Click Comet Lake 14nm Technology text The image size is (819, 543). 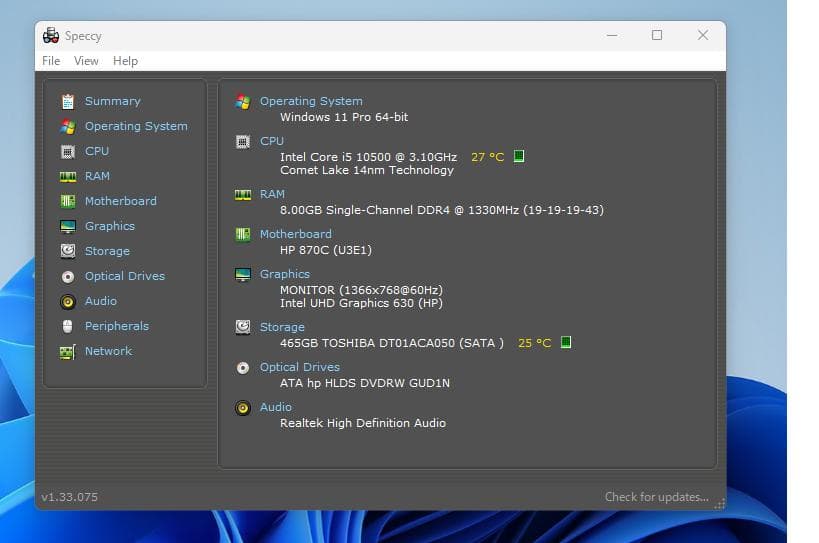[x=367, y=170]
